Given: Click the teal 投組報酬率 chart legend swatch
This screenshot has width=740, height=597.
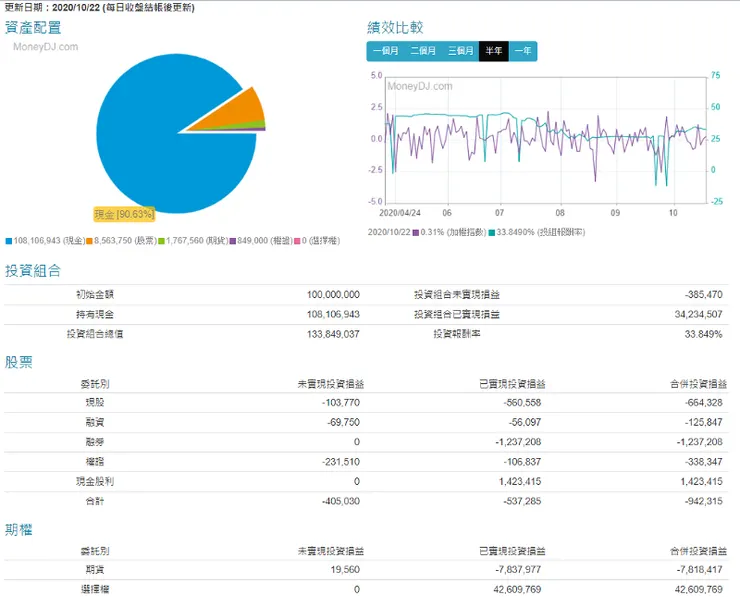Looking at the screenshot, I should click(492, 233).
